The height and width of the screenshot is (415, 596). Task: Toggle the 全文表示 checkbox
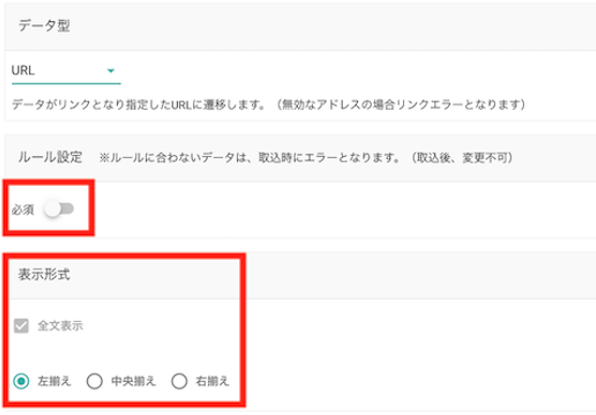[21, 326]
